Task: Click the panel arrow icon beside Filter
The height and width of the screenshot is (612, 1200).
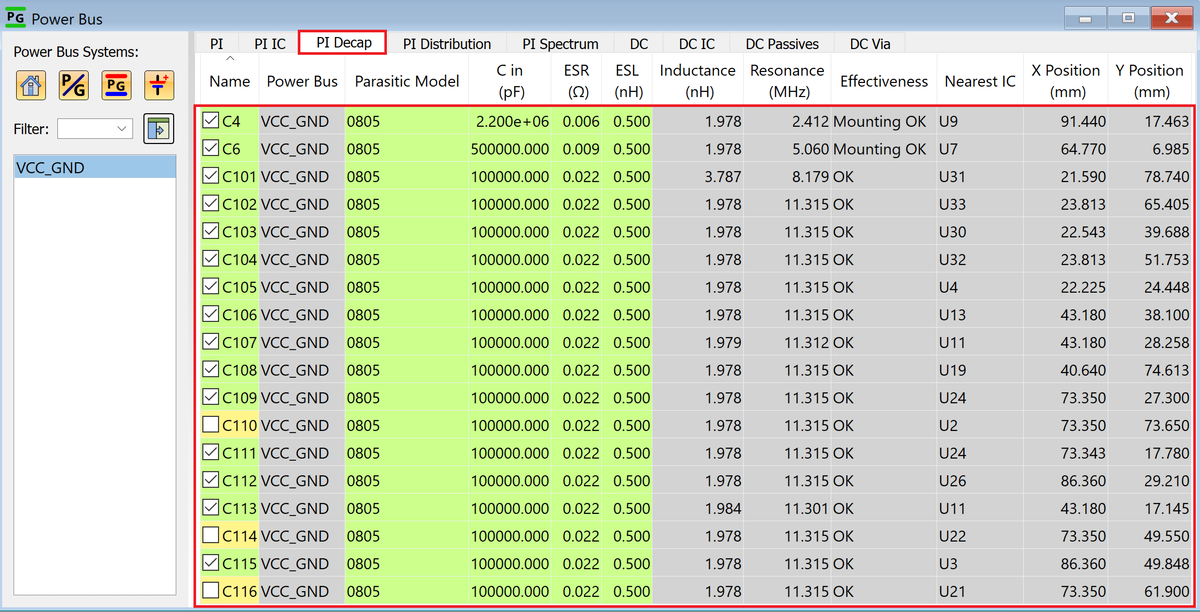Action: point(158,128)
